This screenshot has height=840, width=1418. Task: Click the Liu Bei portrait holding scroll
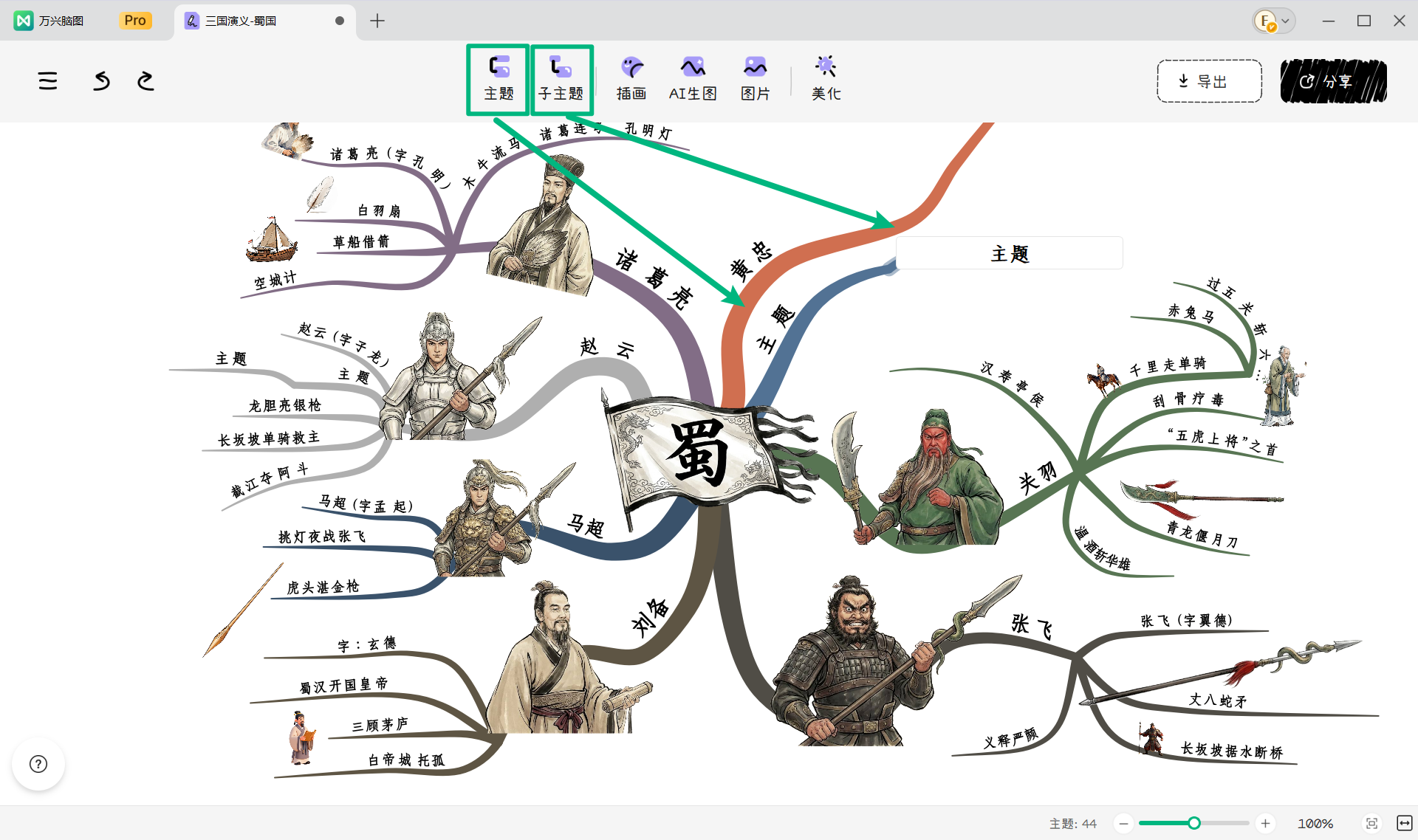569,658
